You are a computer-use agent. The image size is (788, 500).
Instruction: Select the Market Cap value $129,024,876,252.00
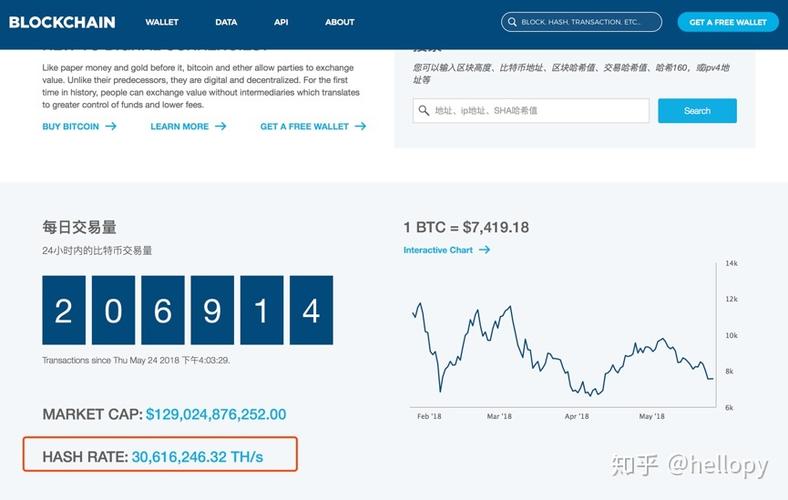click(x=216, y=414)
